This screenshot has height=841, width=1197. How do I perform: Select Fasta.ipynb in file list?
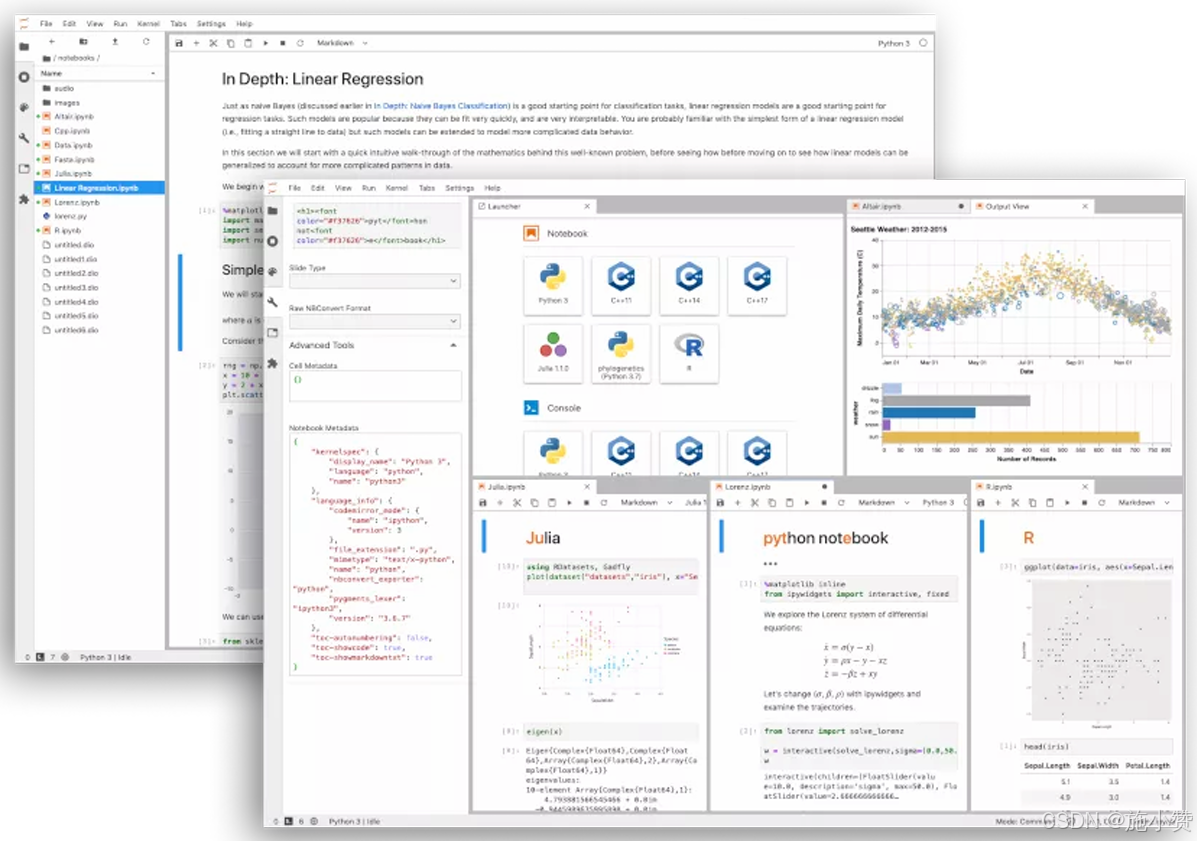click(99, 160)
